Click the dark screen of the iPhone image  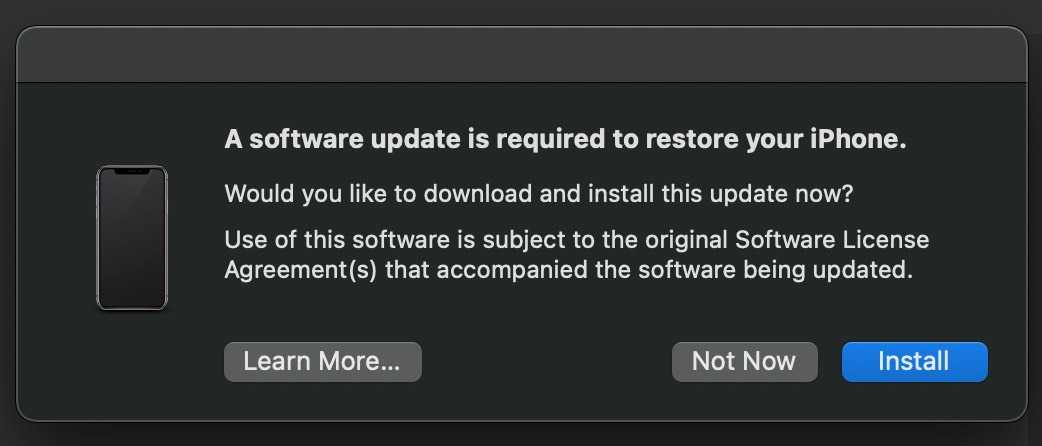[132, 245]
